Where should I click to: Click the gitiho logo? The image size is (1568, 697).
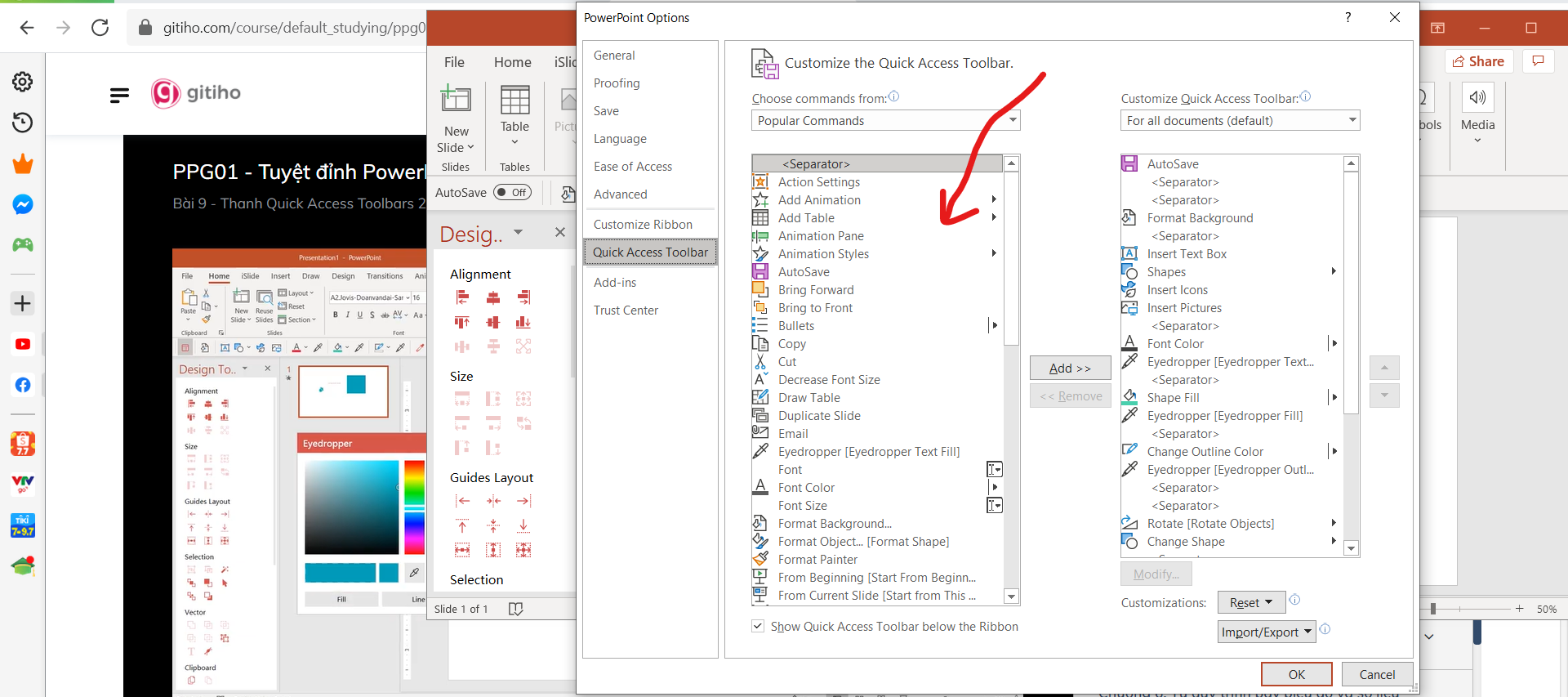click(196, 92)
